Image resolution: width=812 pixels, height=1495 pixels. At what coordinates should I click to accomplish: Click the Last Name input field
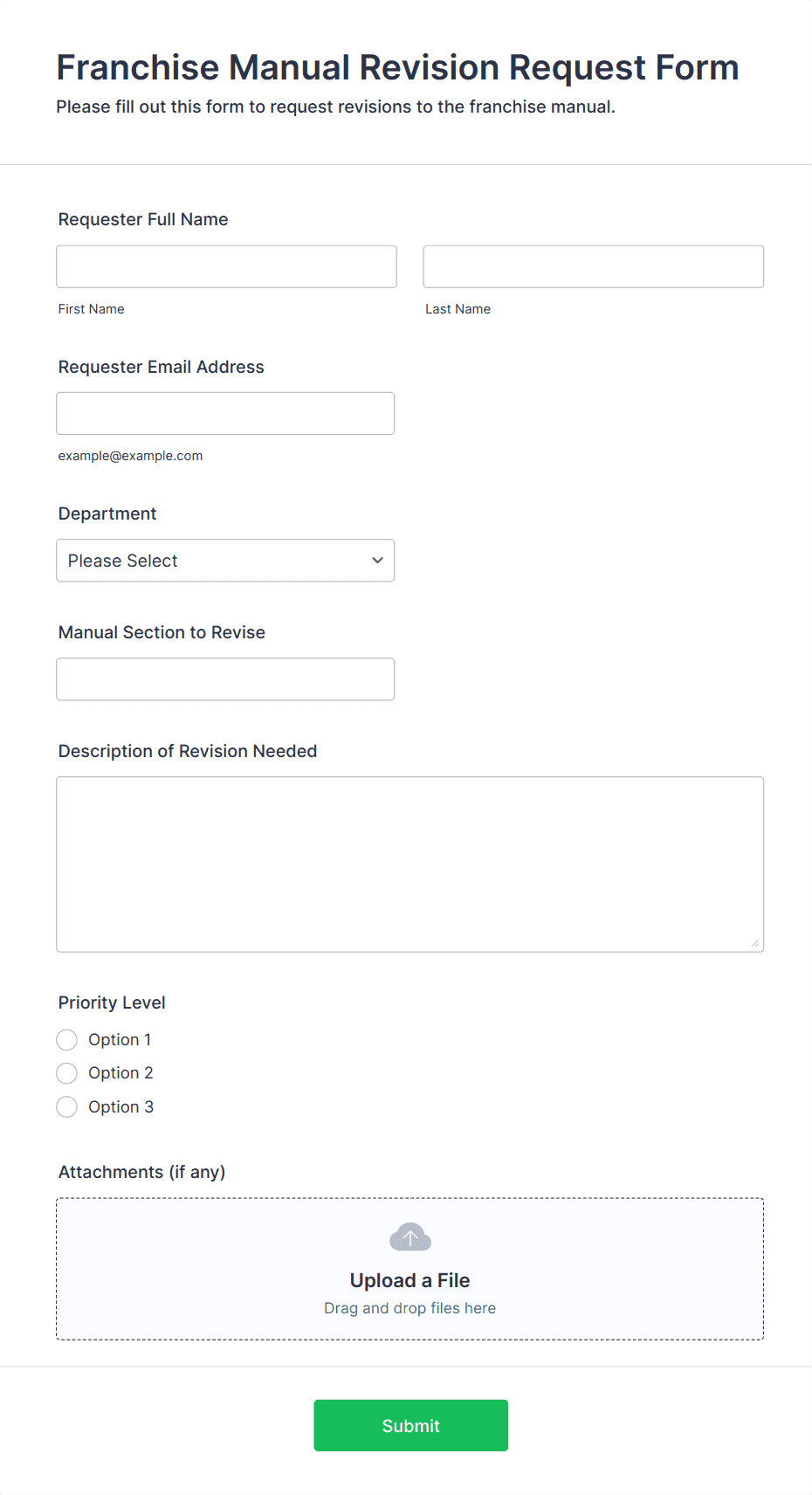(593, 266)
